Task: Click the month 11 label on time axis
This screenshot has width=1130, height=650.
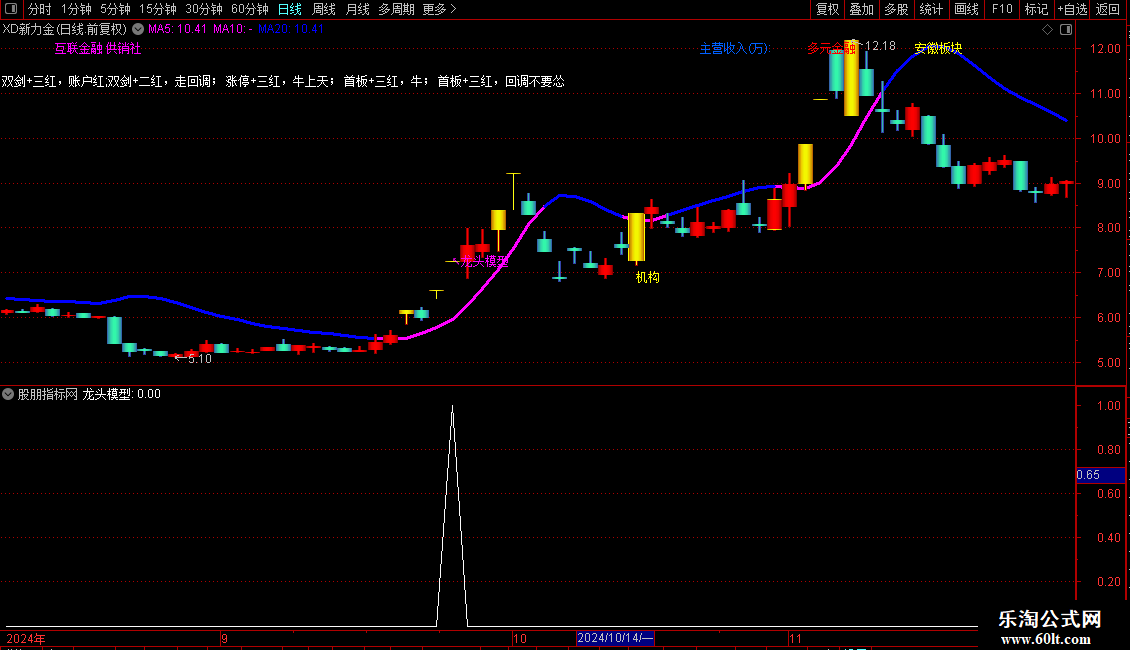Action: point(795,638)
